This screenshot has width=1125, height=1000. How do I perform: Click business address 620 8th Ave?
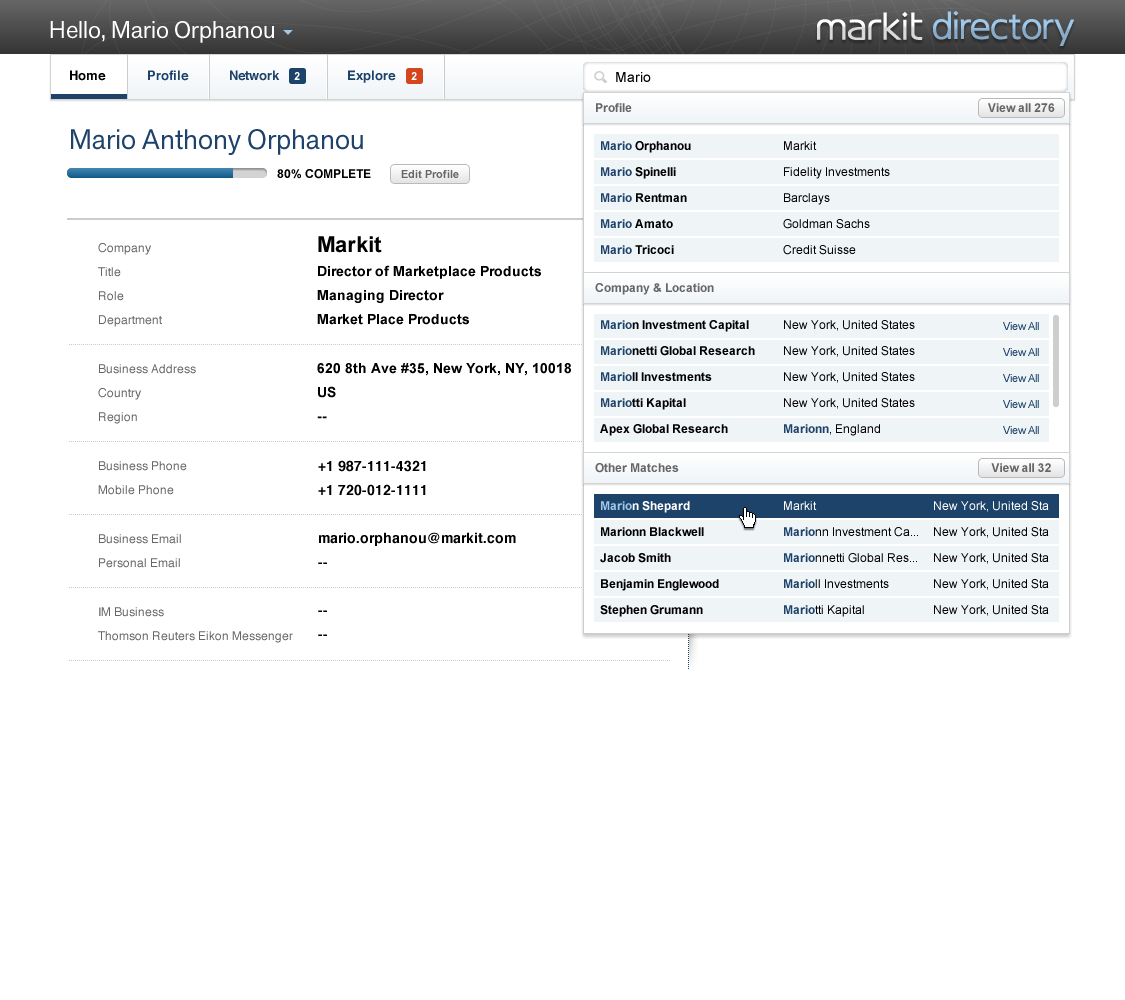[x=444, y=368]
